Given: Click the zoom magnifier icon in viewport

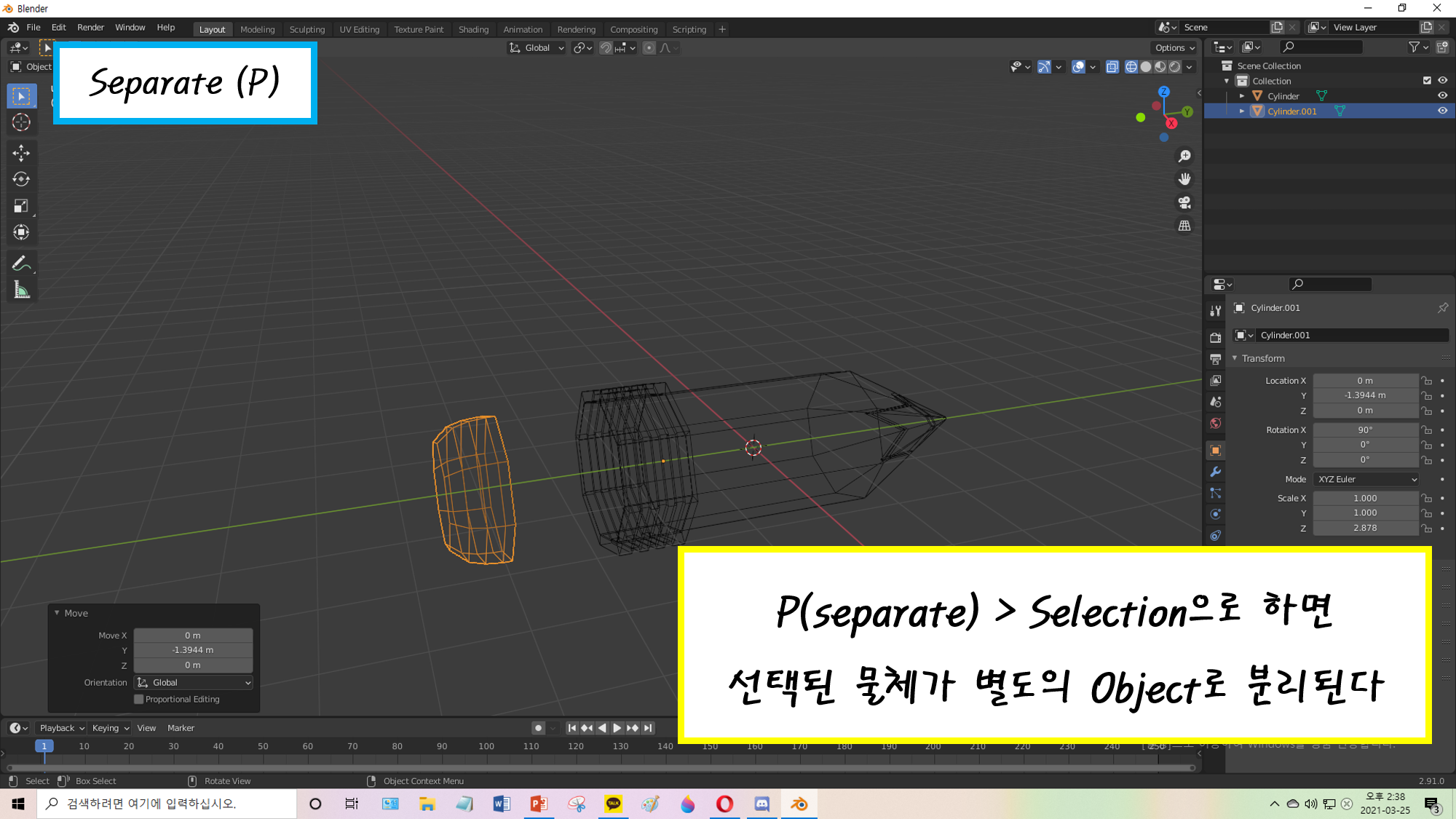Looking at the screenshot, I should [x=1184, y=156].
